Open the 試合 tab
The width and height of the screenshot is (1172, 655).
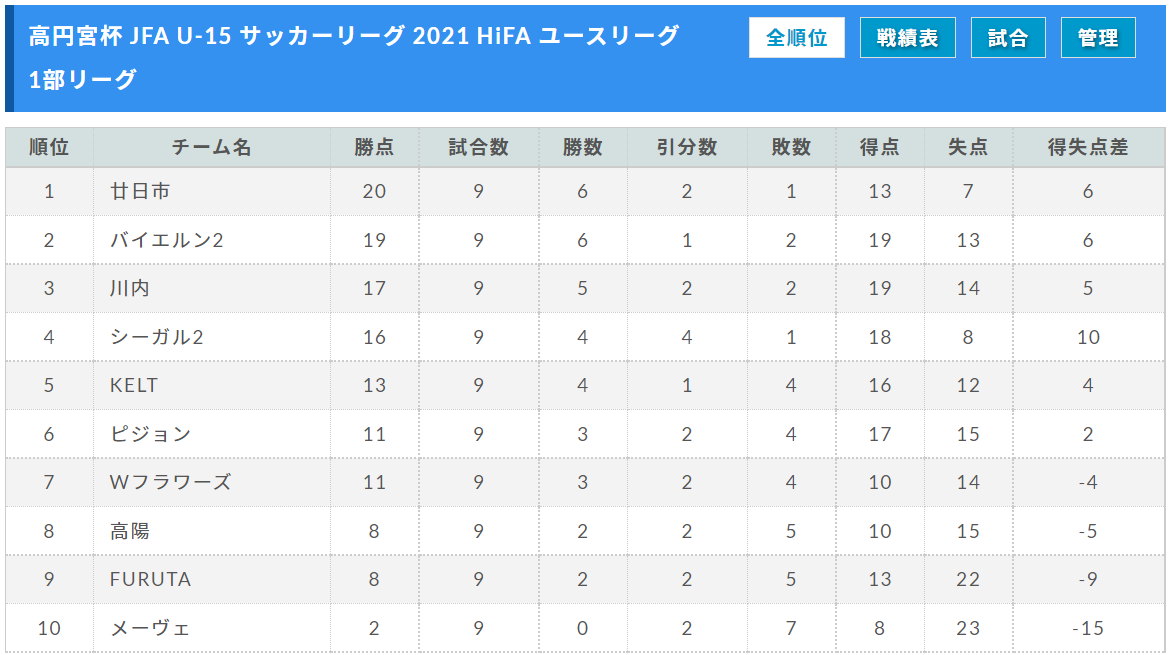click(1008, 37)
